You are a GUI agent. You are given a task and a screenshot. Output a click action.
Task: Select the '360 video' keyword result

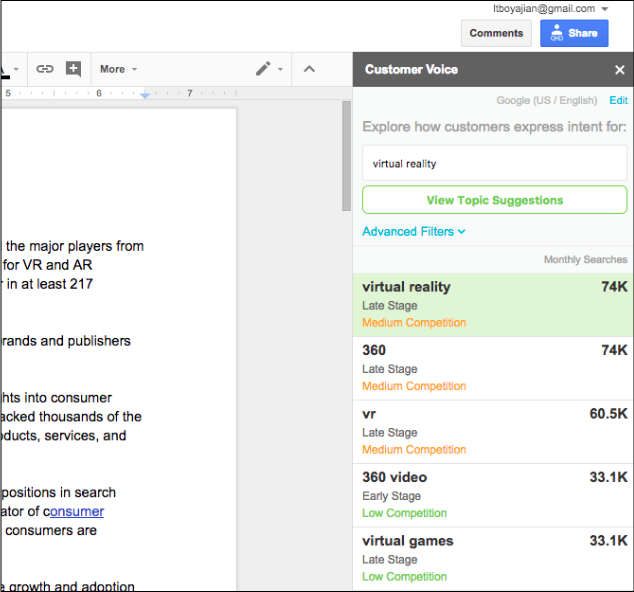click(x=493, y=495)
